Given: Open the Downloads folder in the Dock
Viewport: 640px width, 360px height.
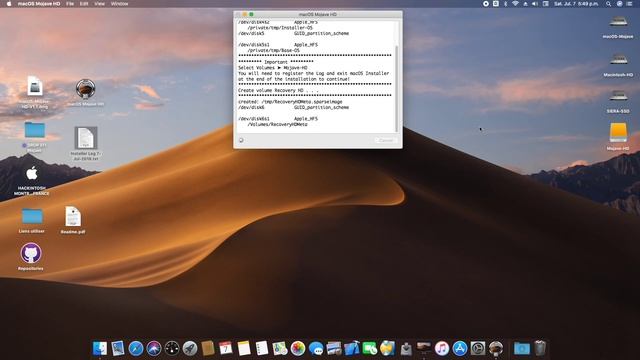Looking at the screenshot, I should tap(521, 348).
